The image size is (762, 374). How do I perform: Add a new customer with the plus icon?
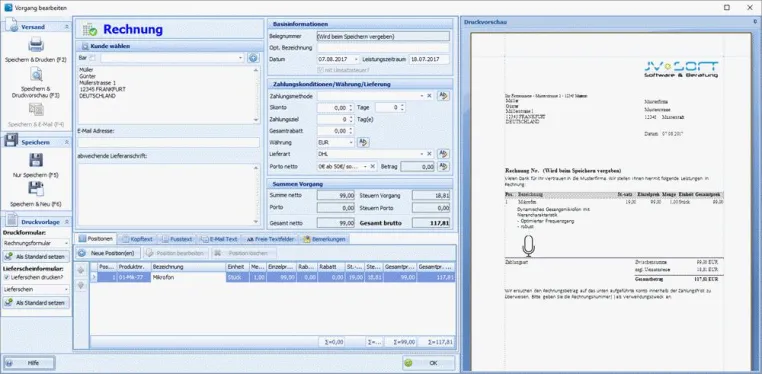(x=253, y=58)
